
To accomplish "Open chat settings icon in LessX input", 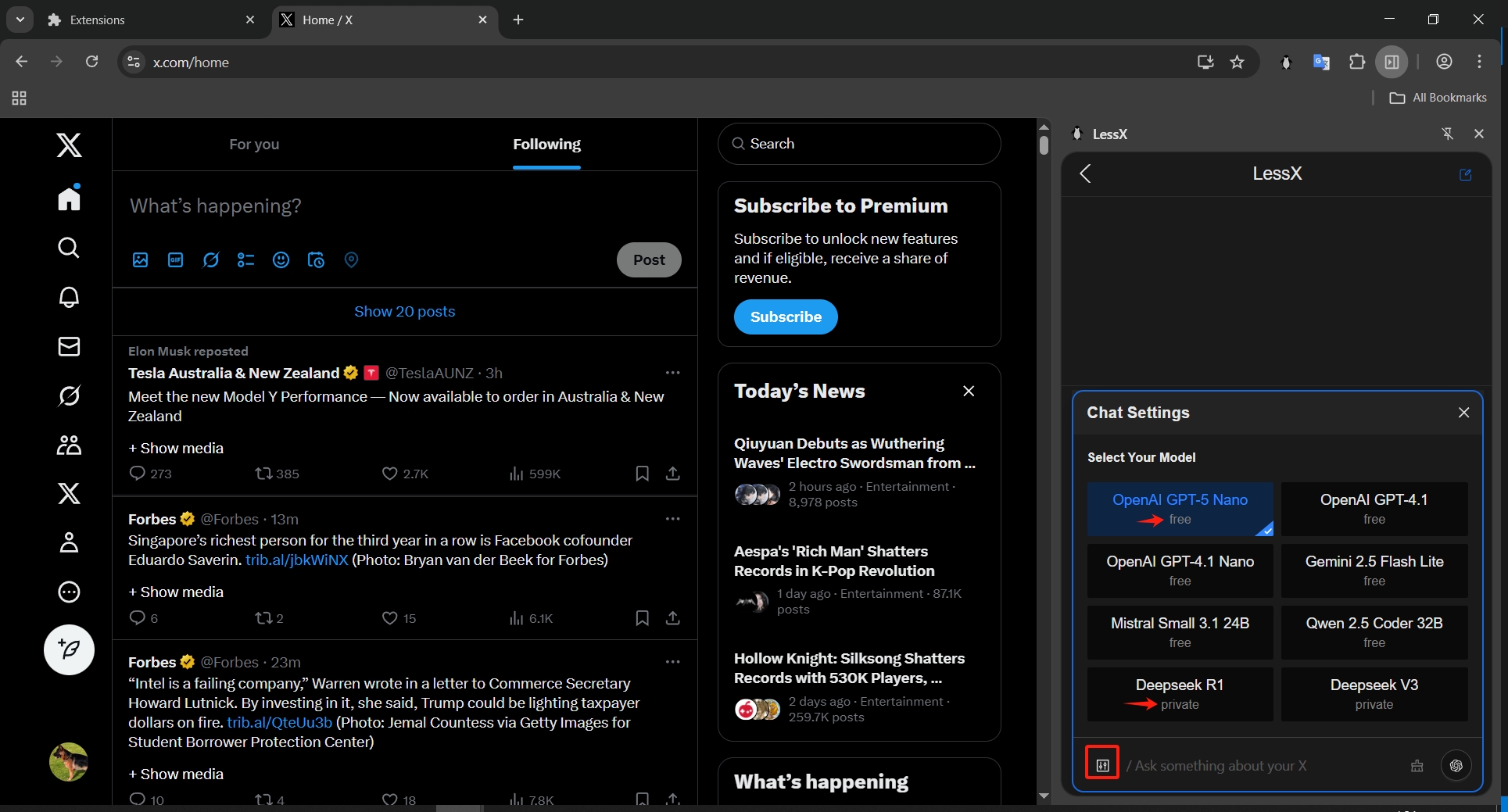I will pos(1102,765).
